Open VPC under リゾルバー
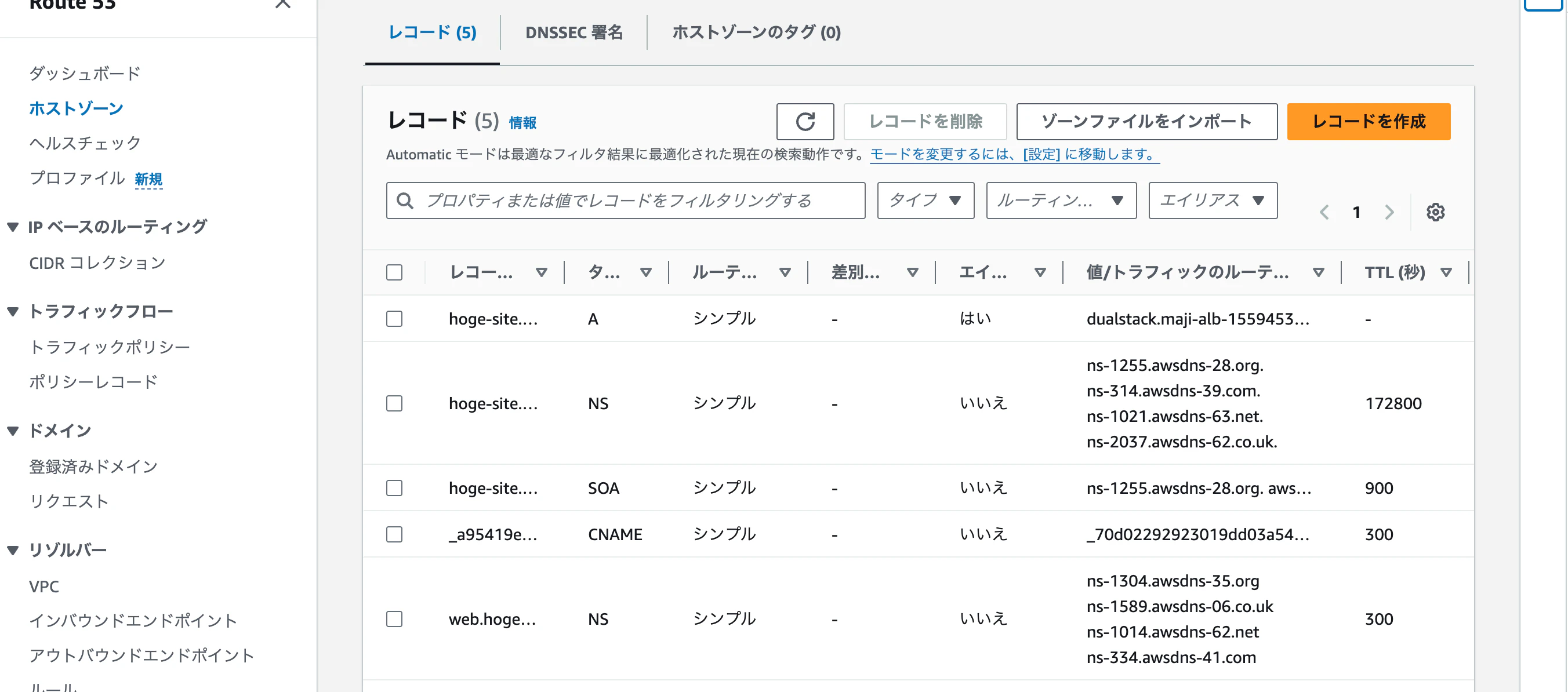Viewport: 1568px width, 692px height. point(44,586)
